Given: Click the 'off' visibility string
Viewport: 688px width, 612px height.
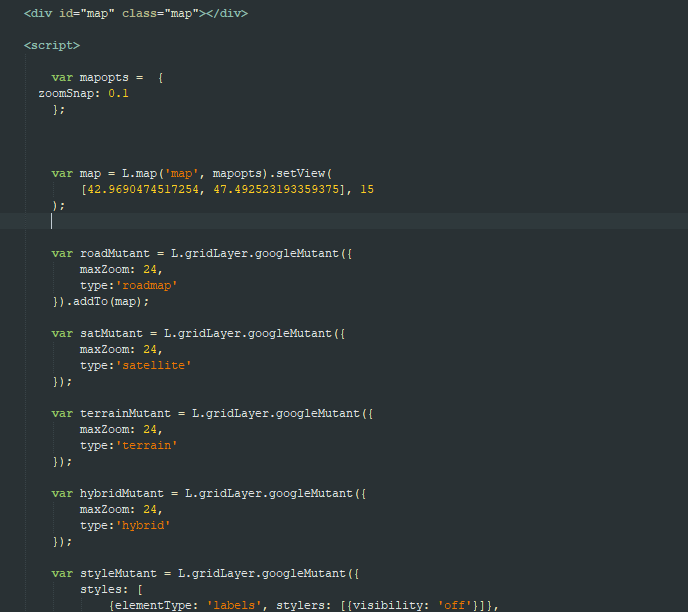Looking at the screenshot, I should click(455, 605).
